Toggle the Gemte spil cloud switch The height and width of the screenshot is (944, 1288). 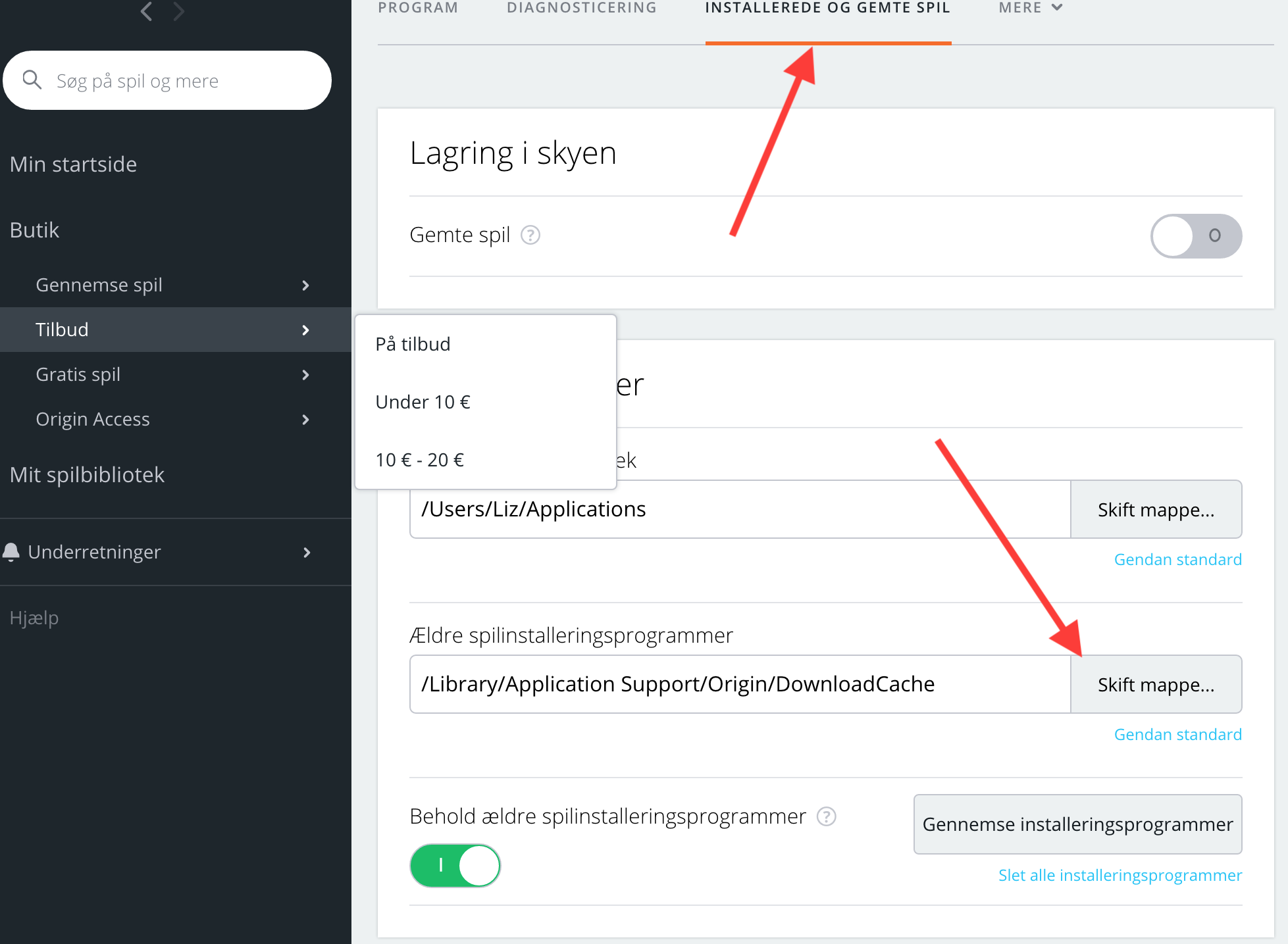[x=1196, y=236]
